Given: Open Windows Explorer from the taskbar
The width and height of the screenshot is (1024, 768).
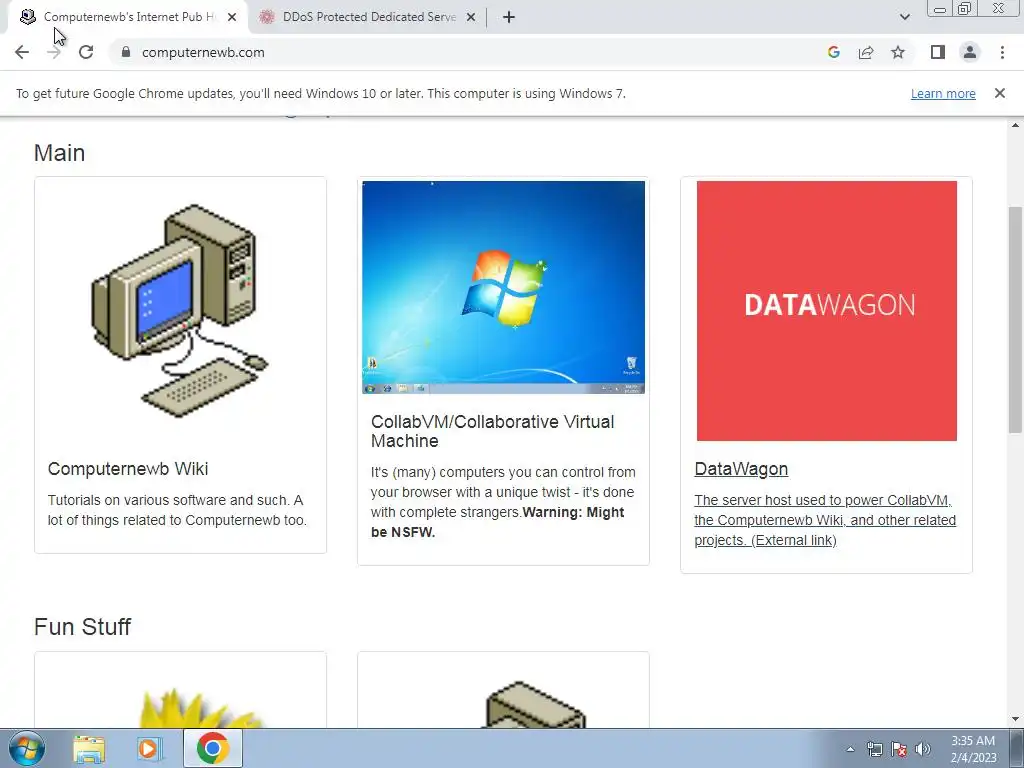Looking at the screenshot, I should pos(89,748).
